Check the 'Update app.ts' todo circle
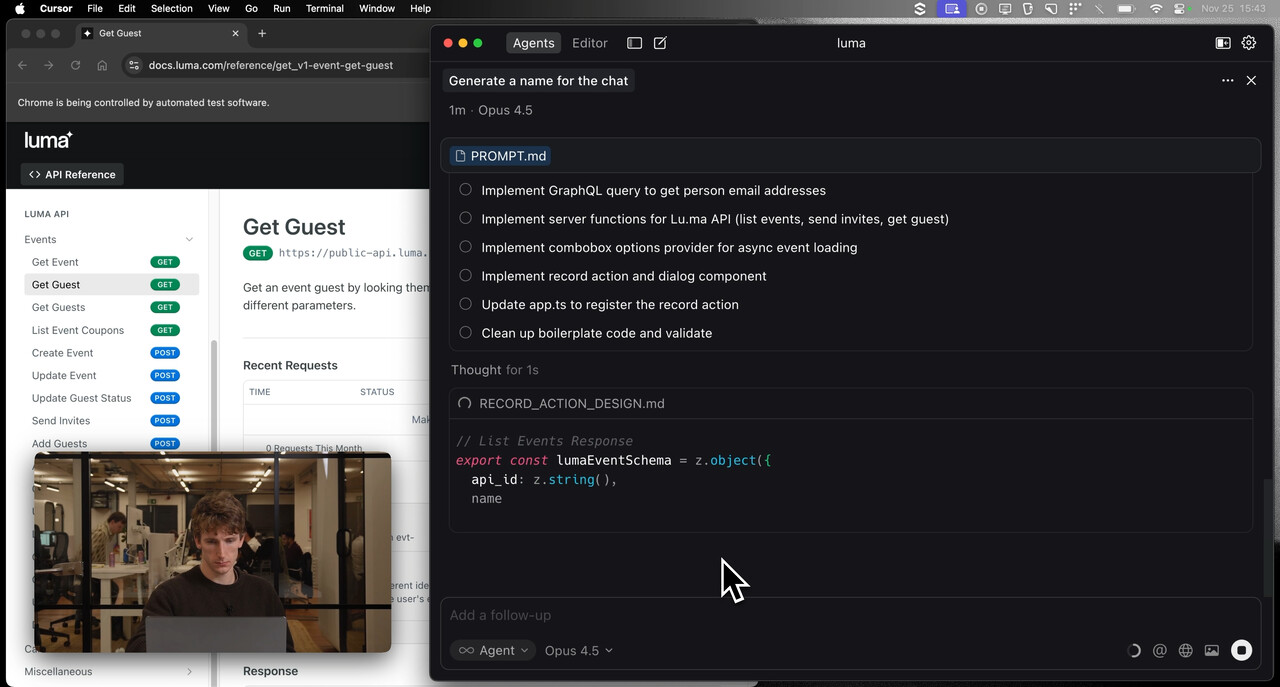Viewport: 1280px width, 687px height. tap(465, 304)
